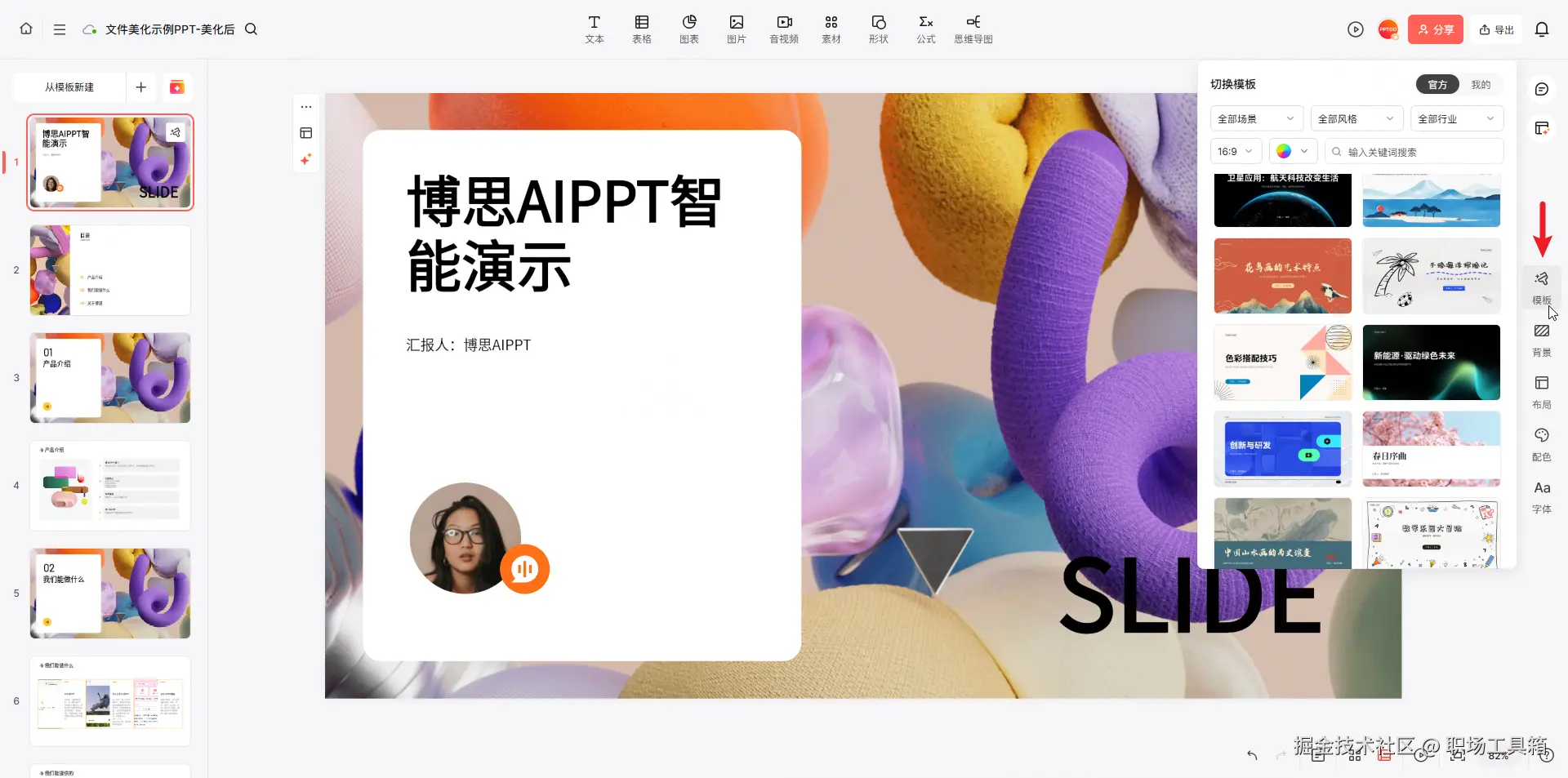Screen dimensions: 1568x778
Task: Insert a formula with 公式 tool
Action: tap(926, 29)
